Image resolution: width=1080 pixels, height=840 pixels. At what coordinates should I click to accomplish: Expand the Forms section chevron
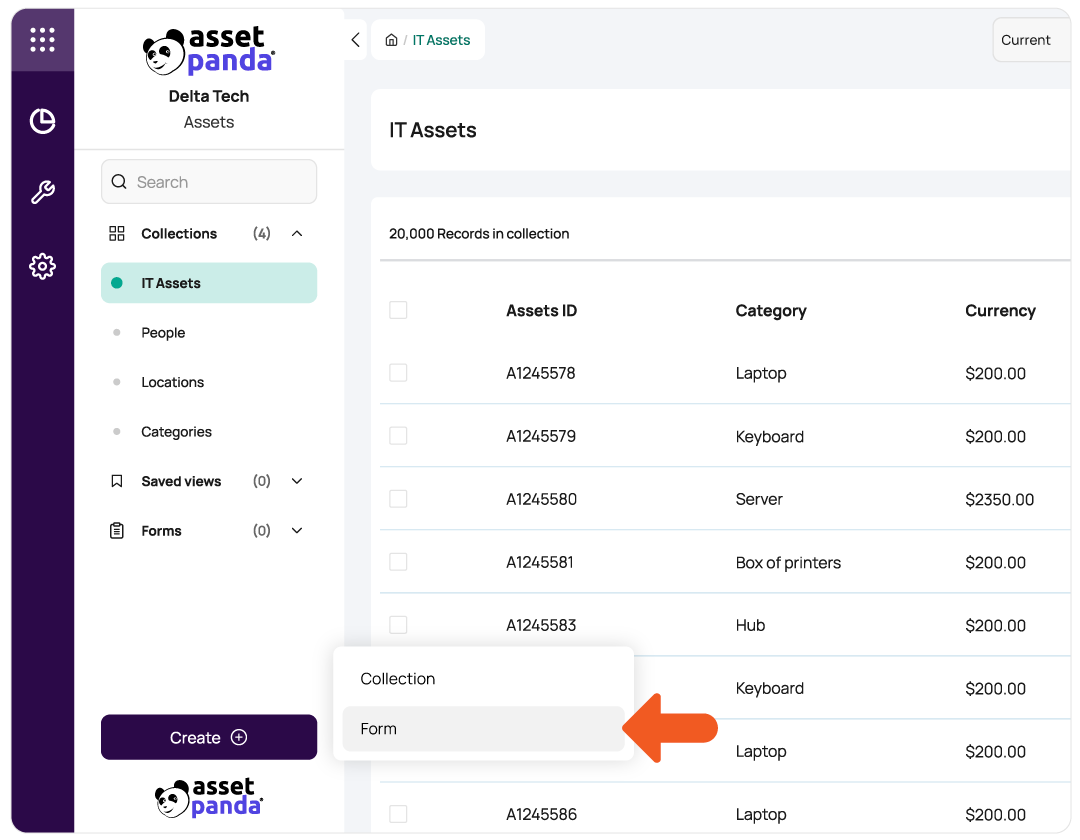pyautogui.click(x=297, y=530)
